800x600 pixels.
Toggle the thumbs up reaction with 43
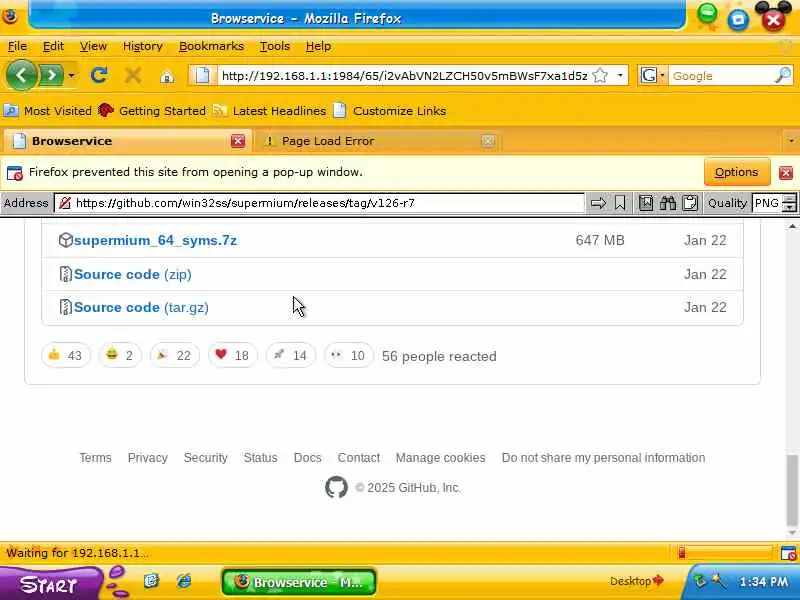(66, 355)
